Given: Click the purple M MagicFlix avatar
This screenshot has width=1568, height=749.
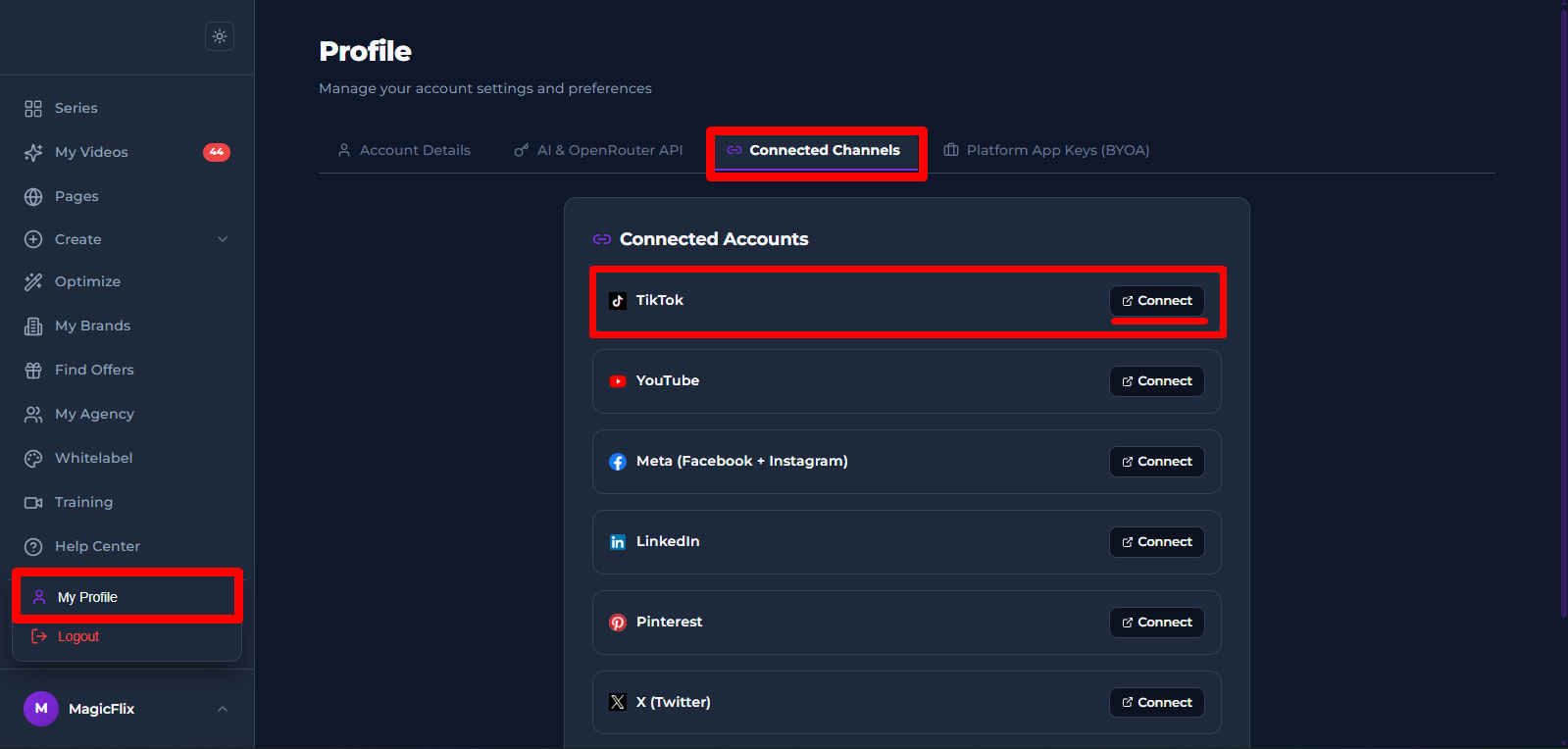Looking at the screenshot, I should [x=41, y=708].
